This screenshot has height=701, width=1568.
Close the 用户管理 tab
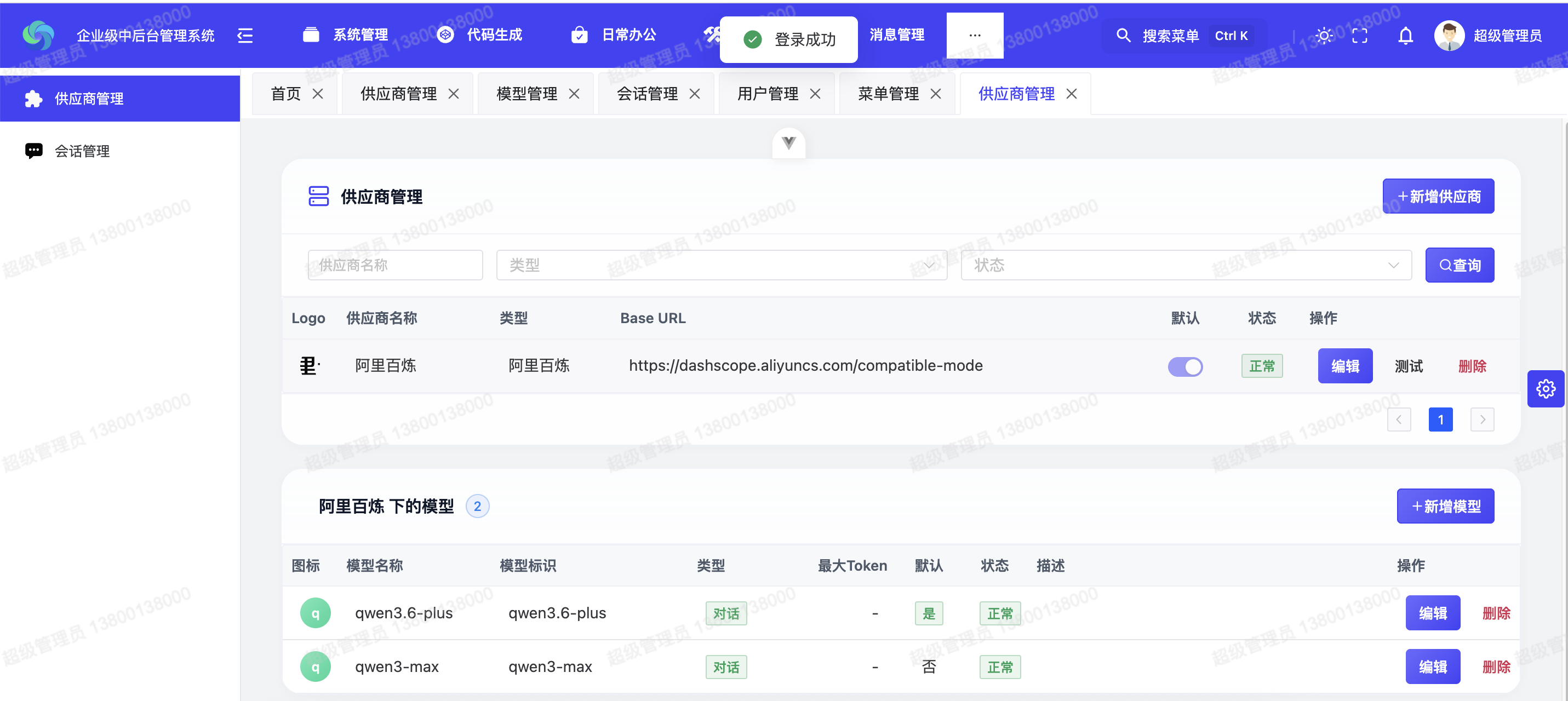point(815,94)
